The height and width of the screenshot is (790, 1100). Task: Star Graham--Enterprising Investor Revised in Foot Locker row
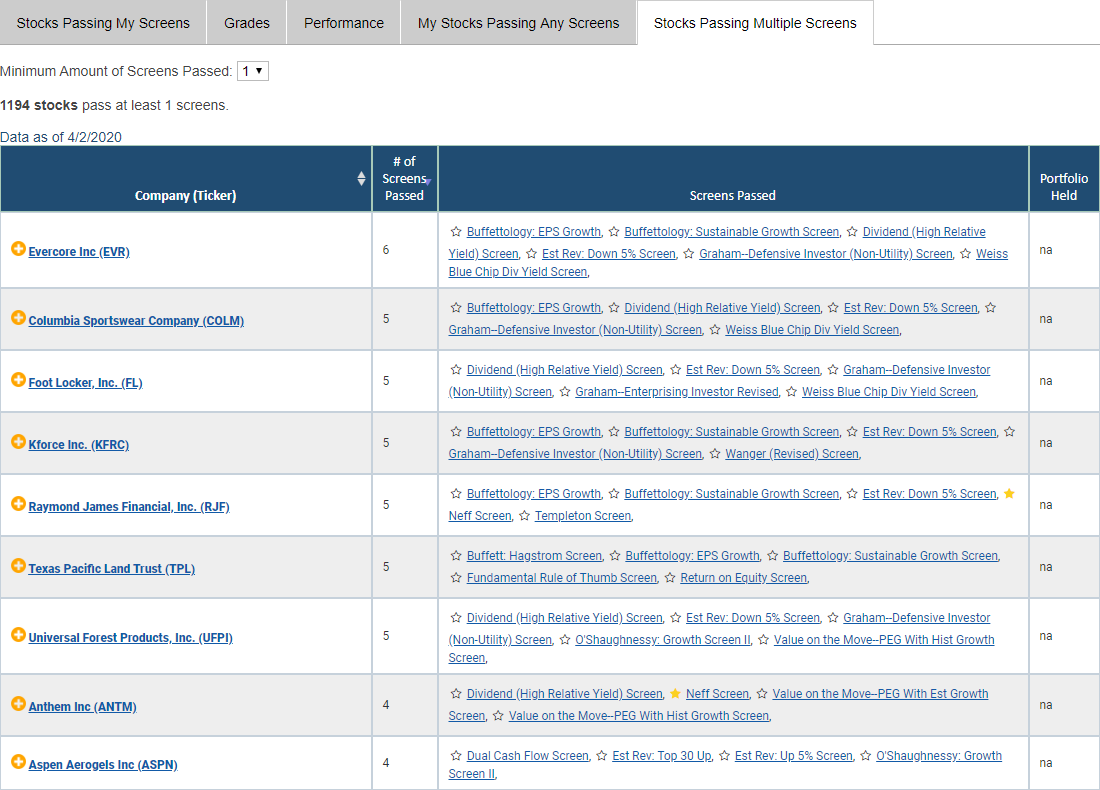click(x=565, y=391)
